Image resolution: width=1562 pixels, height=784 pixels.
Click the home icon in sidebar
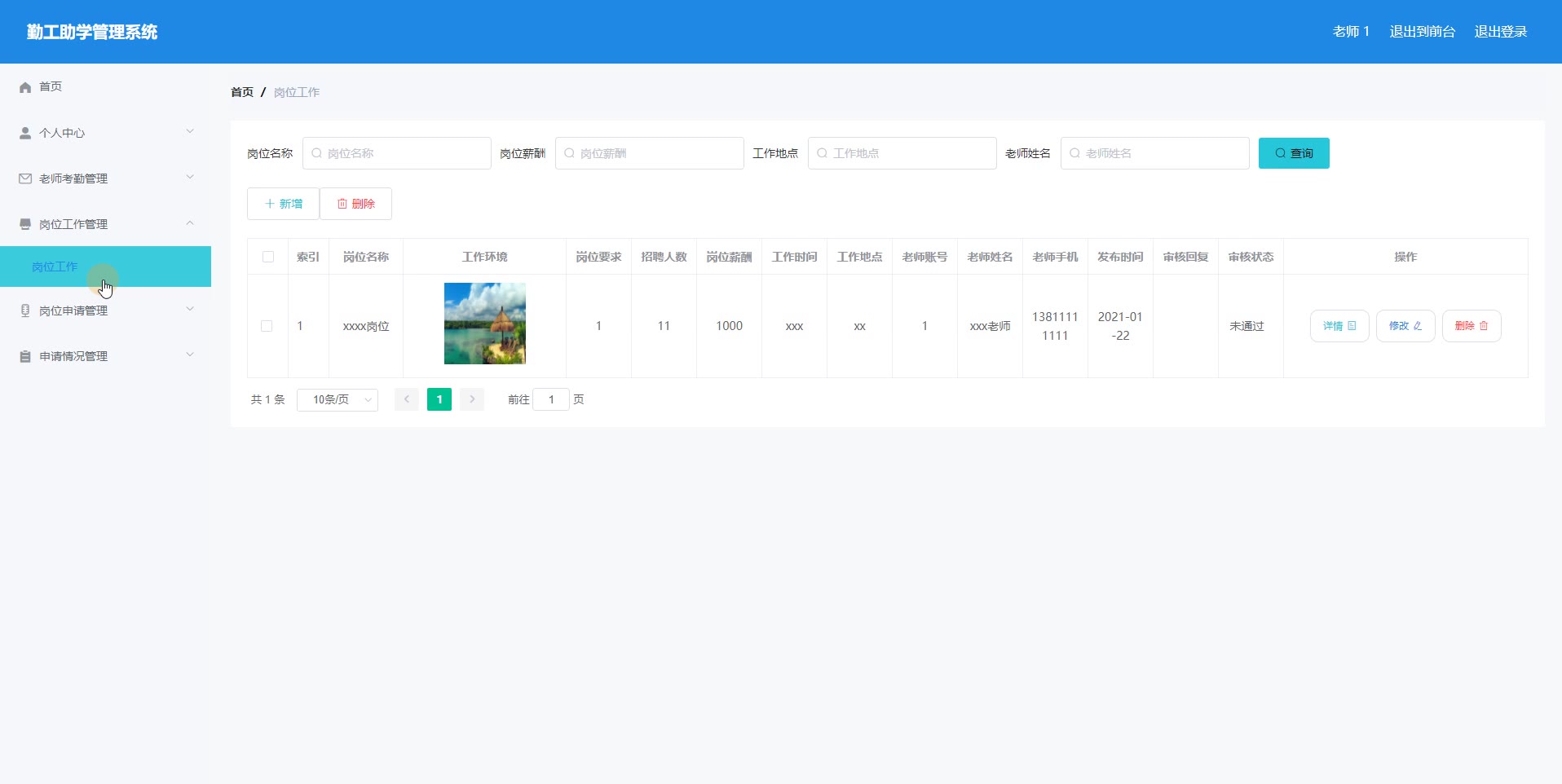click(25, 87)
